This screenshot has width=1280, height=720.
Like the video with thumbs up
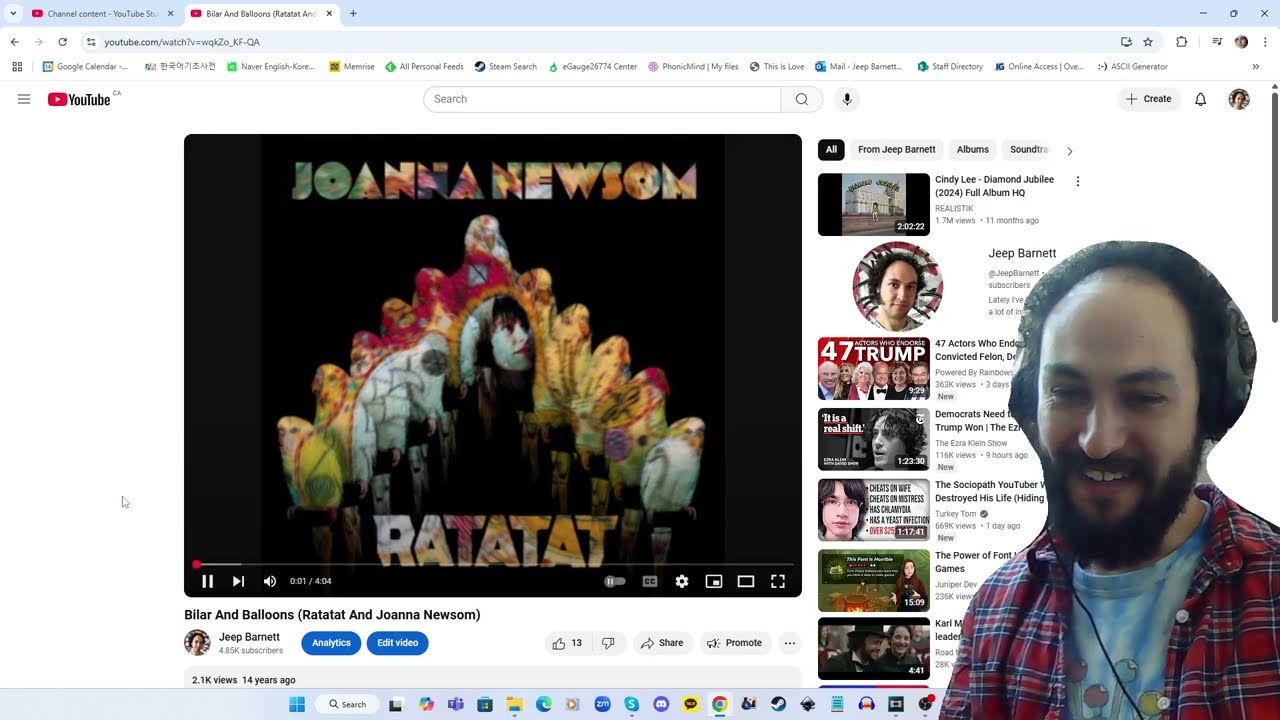[x=567, y=643]
